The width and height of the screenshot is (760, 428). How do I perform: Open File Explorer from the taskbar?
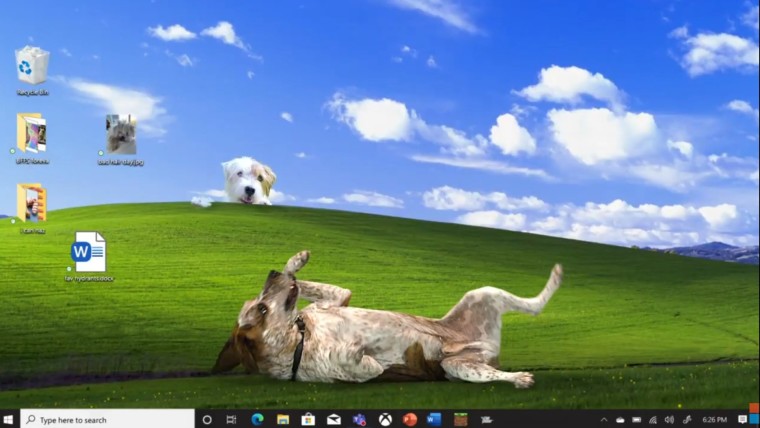tap(283, 419)
